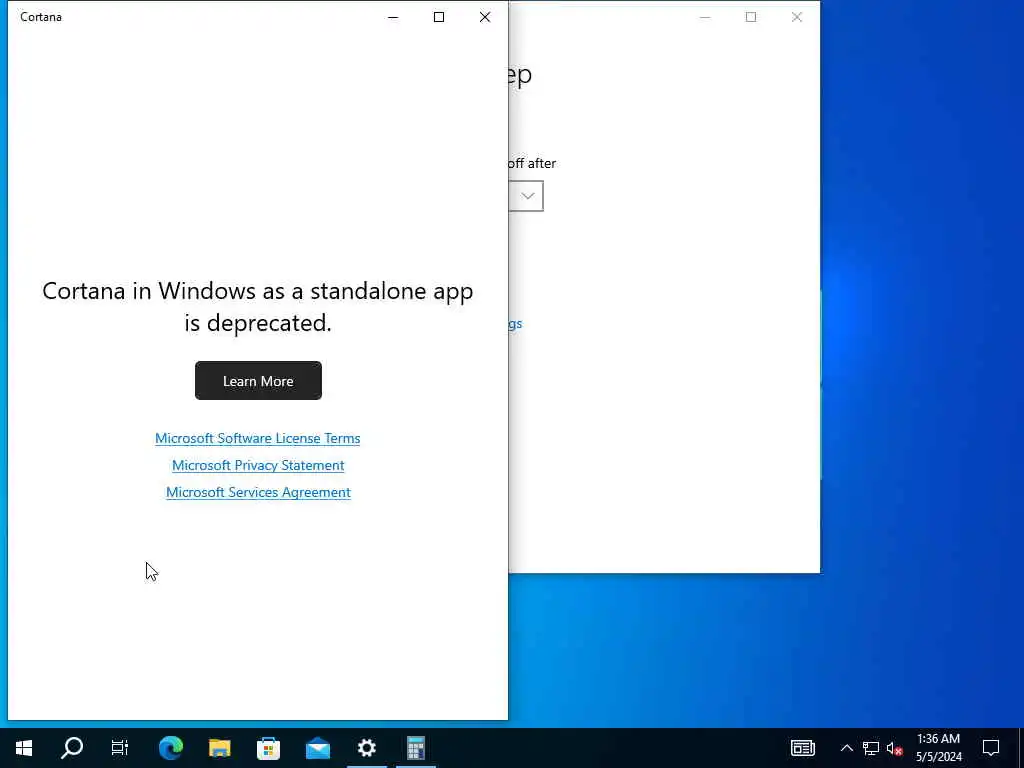Open the clock showing 1:36 AM
This screenshot has width=1024, height=768.
pyautogui.click(x=938, y=748)
